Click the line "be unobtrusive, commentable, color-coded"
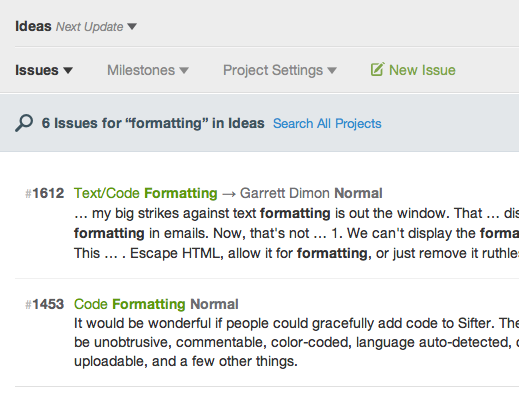 click(x=296, y=342)
